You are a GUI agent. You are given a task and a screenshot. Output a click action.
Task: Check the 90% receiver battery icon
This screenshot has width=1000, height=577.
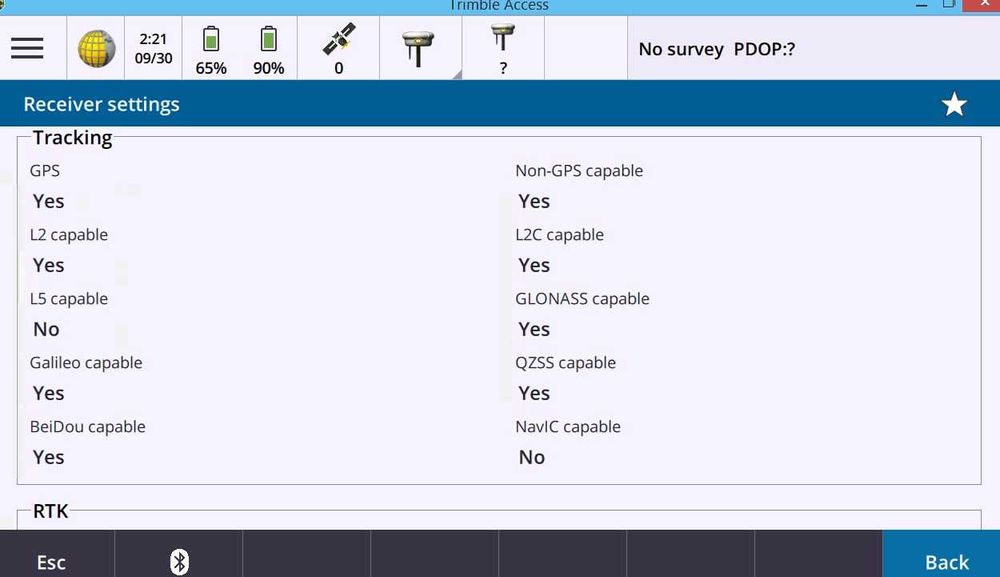point(268,49)
